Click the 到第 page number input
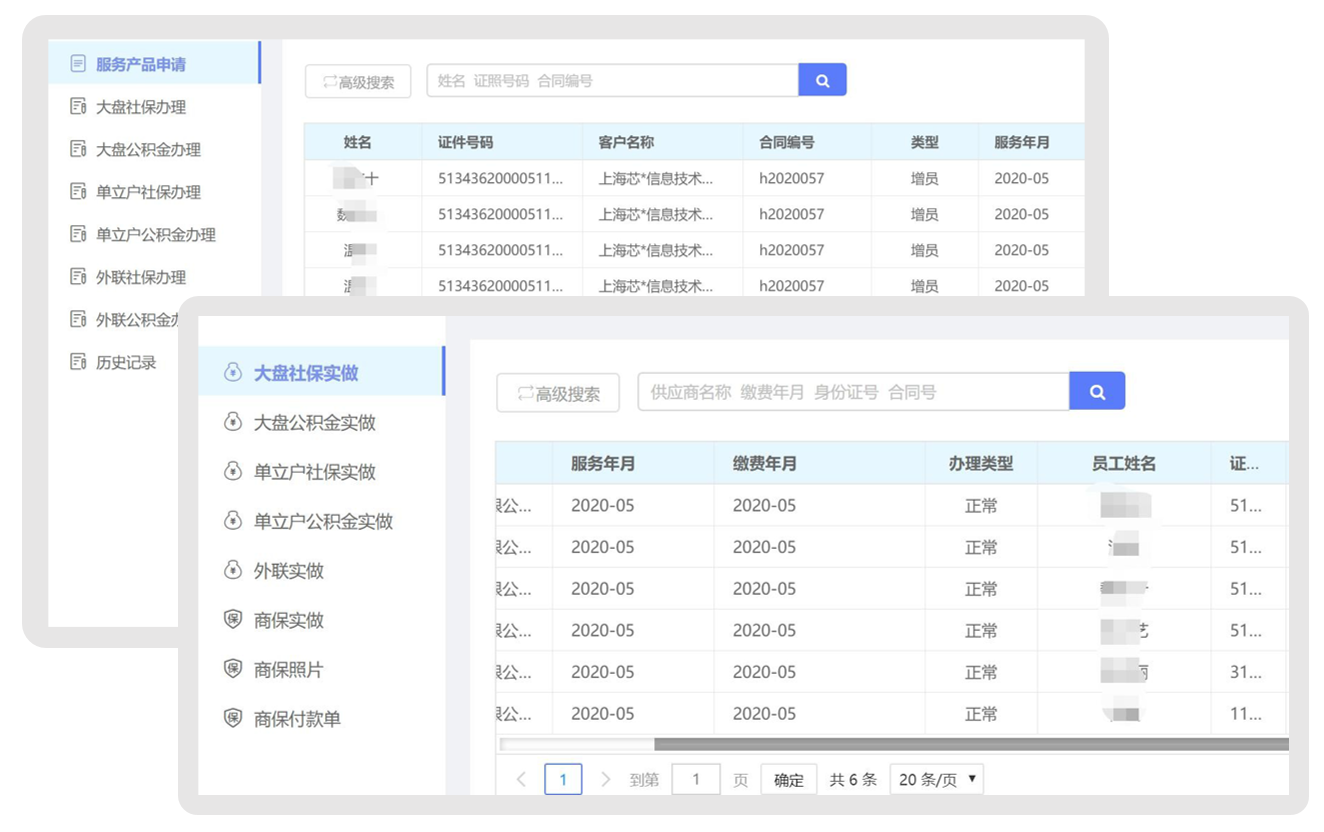This screenshot has height=832, width=1324. point(696,780)
